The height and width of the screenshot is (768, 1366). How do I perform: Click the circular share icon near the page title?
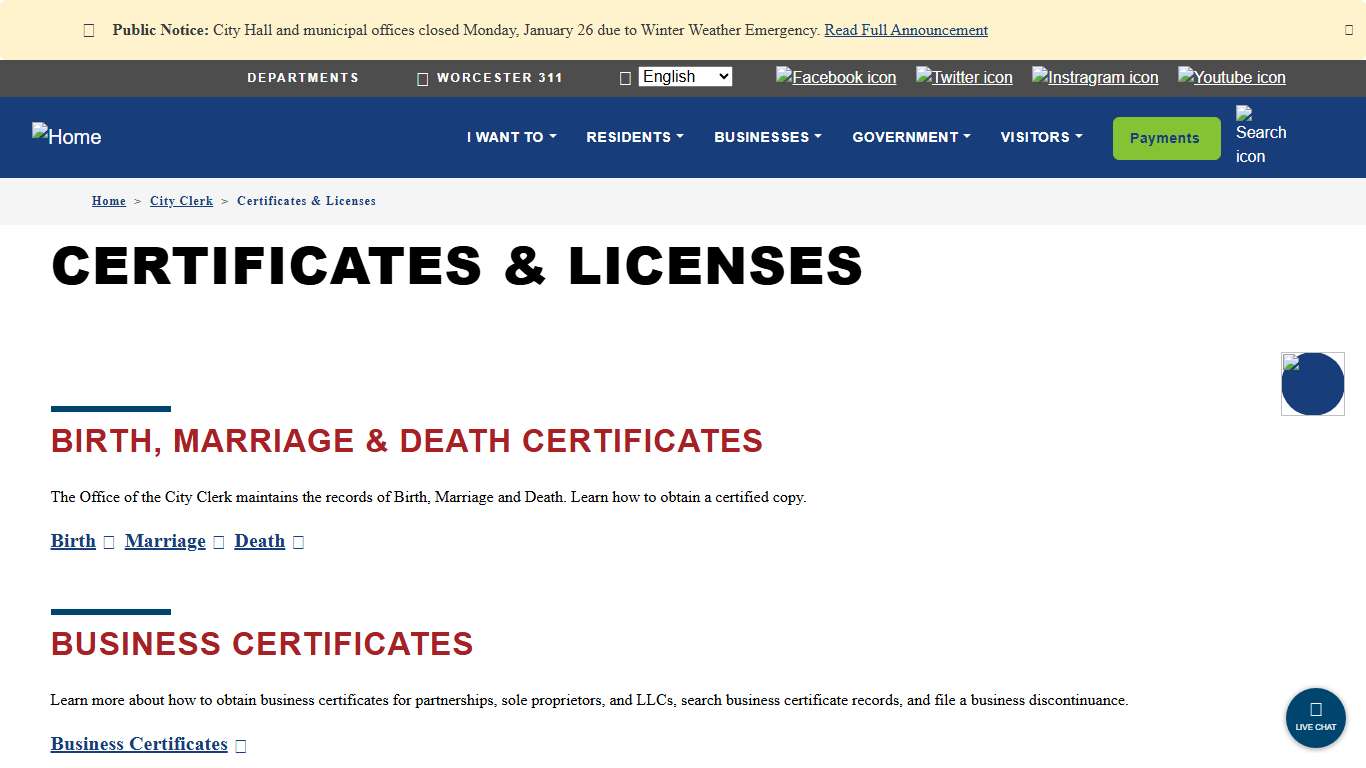[1312, 384]
